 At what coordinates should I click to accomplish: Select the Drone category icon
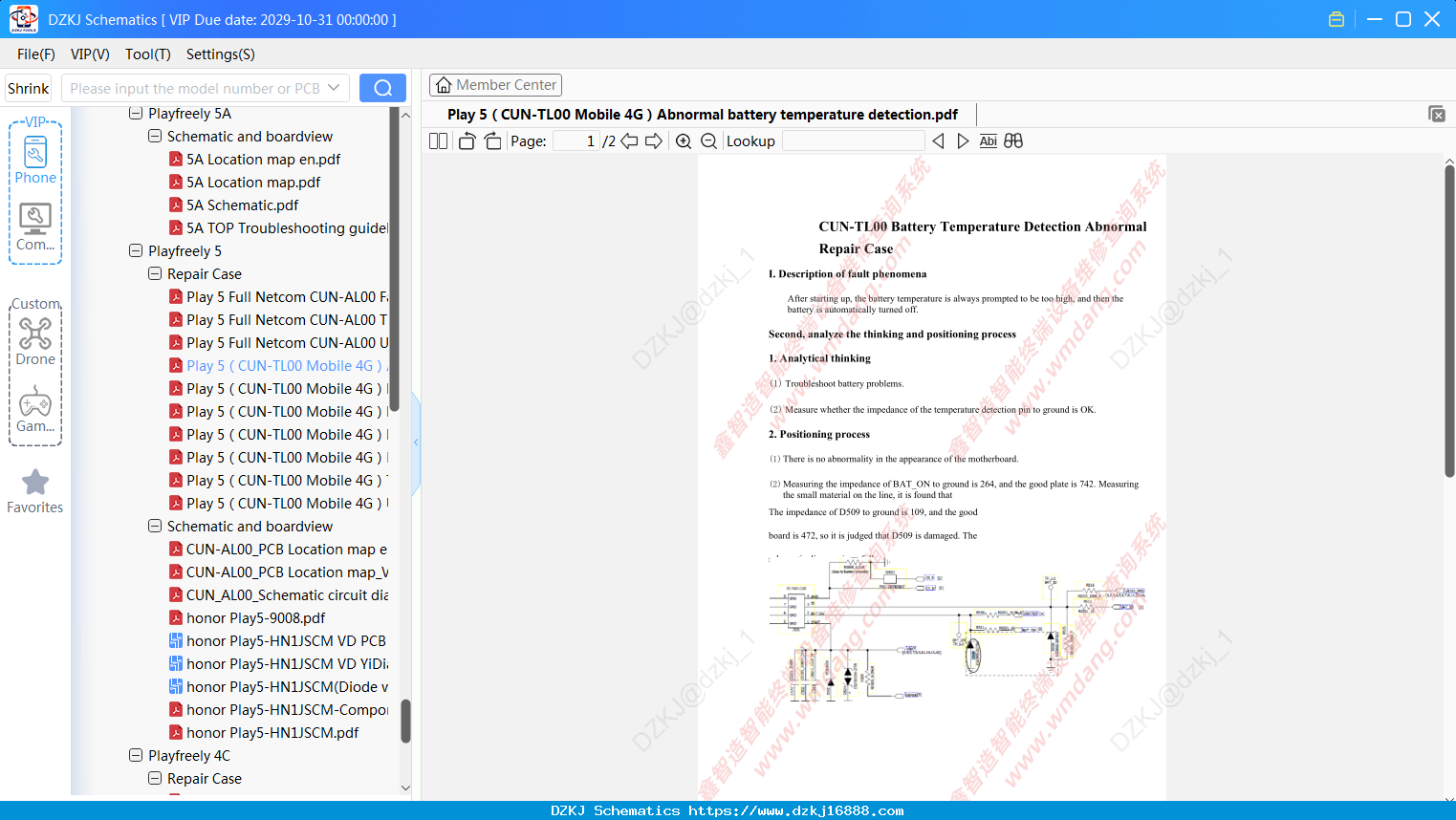[x=35, y=341]
